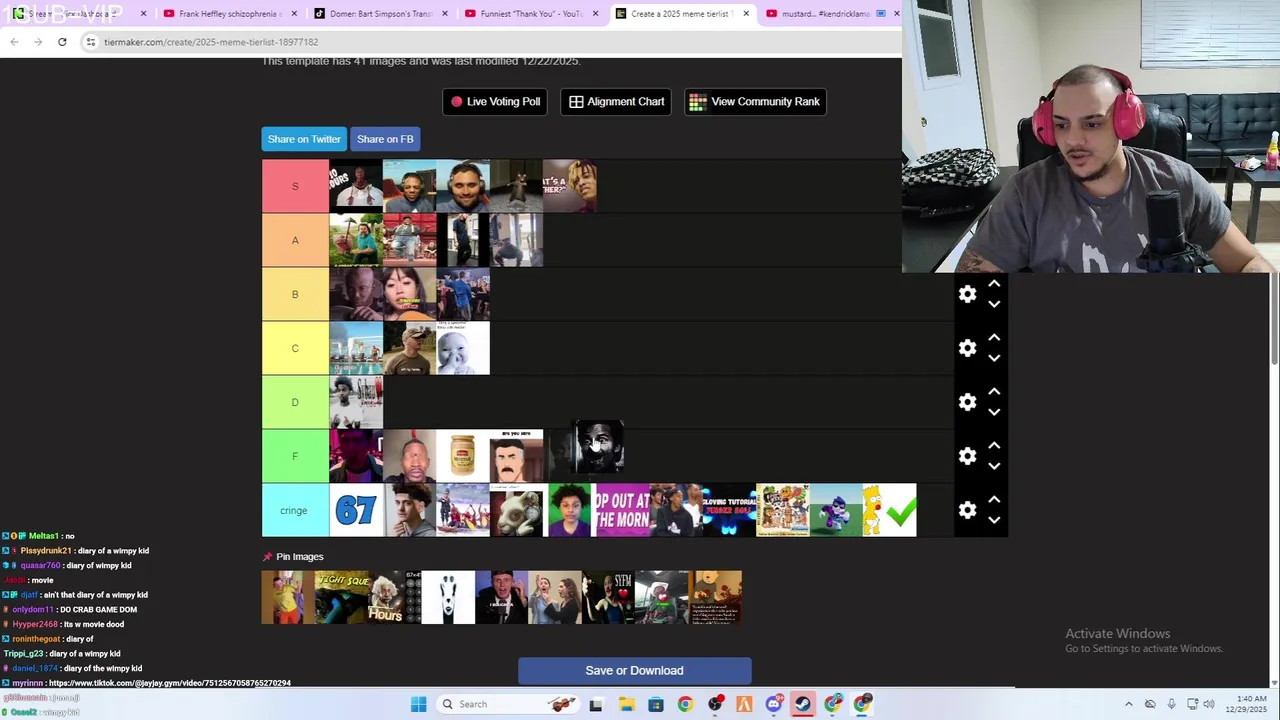Move the C tier row down
Viewport: 1280px width, 720px height.
(994, 358)
